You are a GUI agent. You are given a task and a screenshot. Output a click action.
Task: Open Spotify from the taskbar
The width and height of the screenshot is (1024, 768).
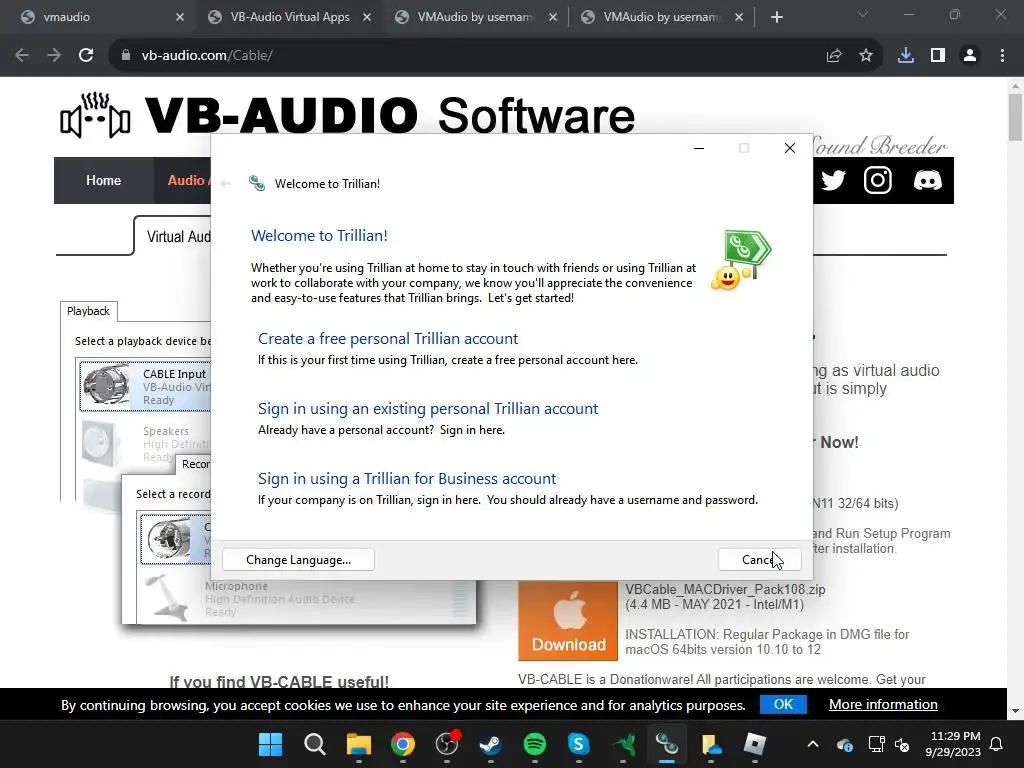click(535, 744)
